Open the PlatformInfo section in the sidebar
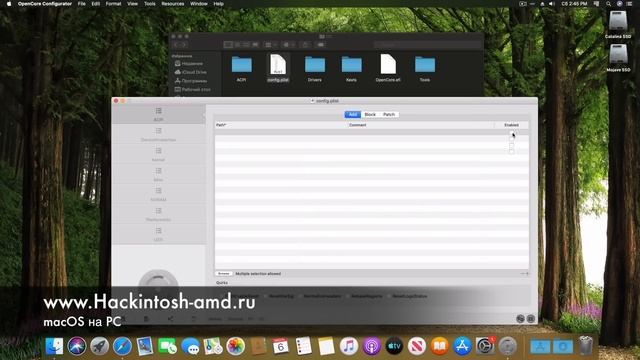This screenshot has height=360, width=640. coord(158,214)
